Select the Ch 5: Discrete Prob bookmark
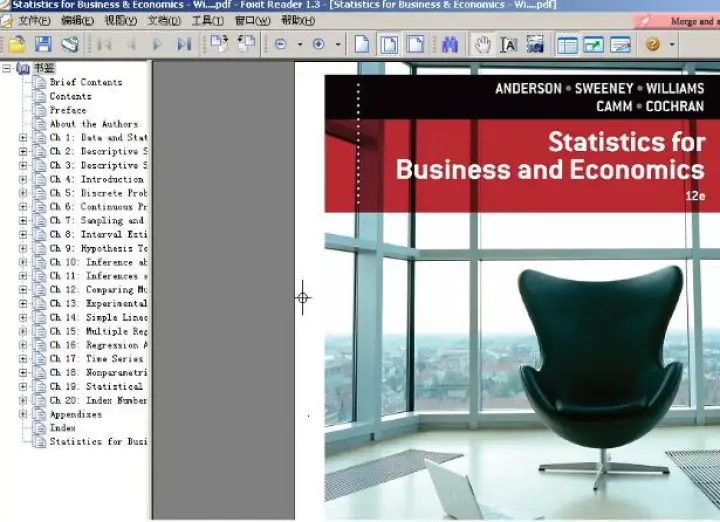Viewport: 720px width, 522px height. [x=98, y=193]
